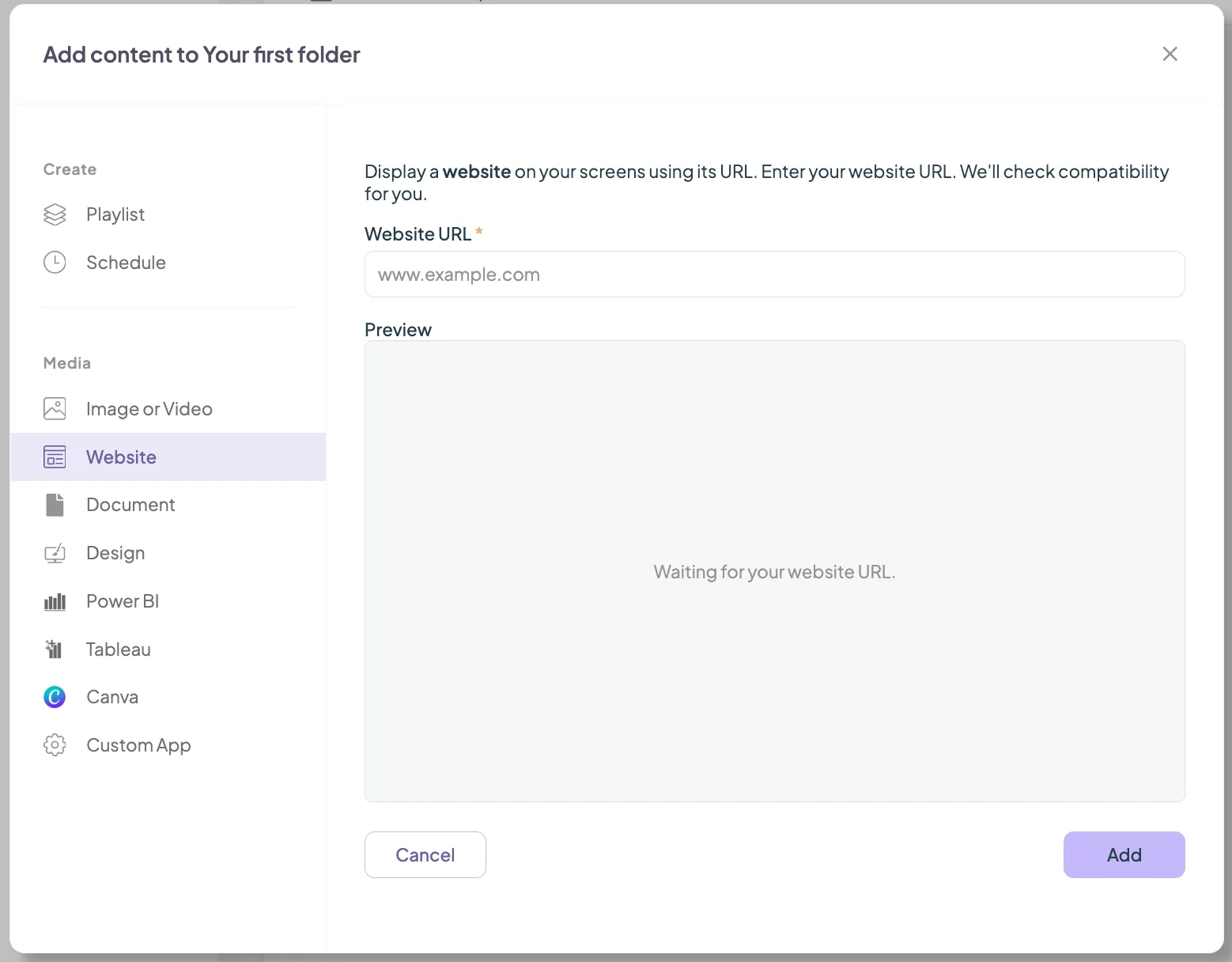Screen dimensions: 1232x962
Task: Click the Canva logo icon
Action: [x=55, y=697]
